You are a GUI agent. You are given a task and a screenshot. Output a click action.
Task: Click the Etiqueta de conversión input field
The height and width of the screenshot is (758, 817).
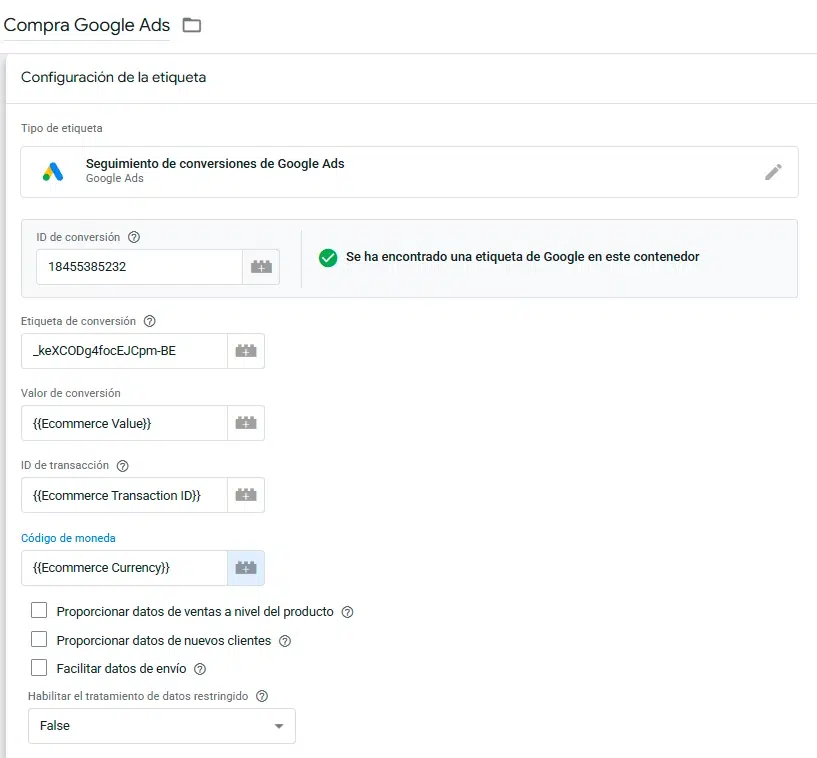tap(125, 351)
